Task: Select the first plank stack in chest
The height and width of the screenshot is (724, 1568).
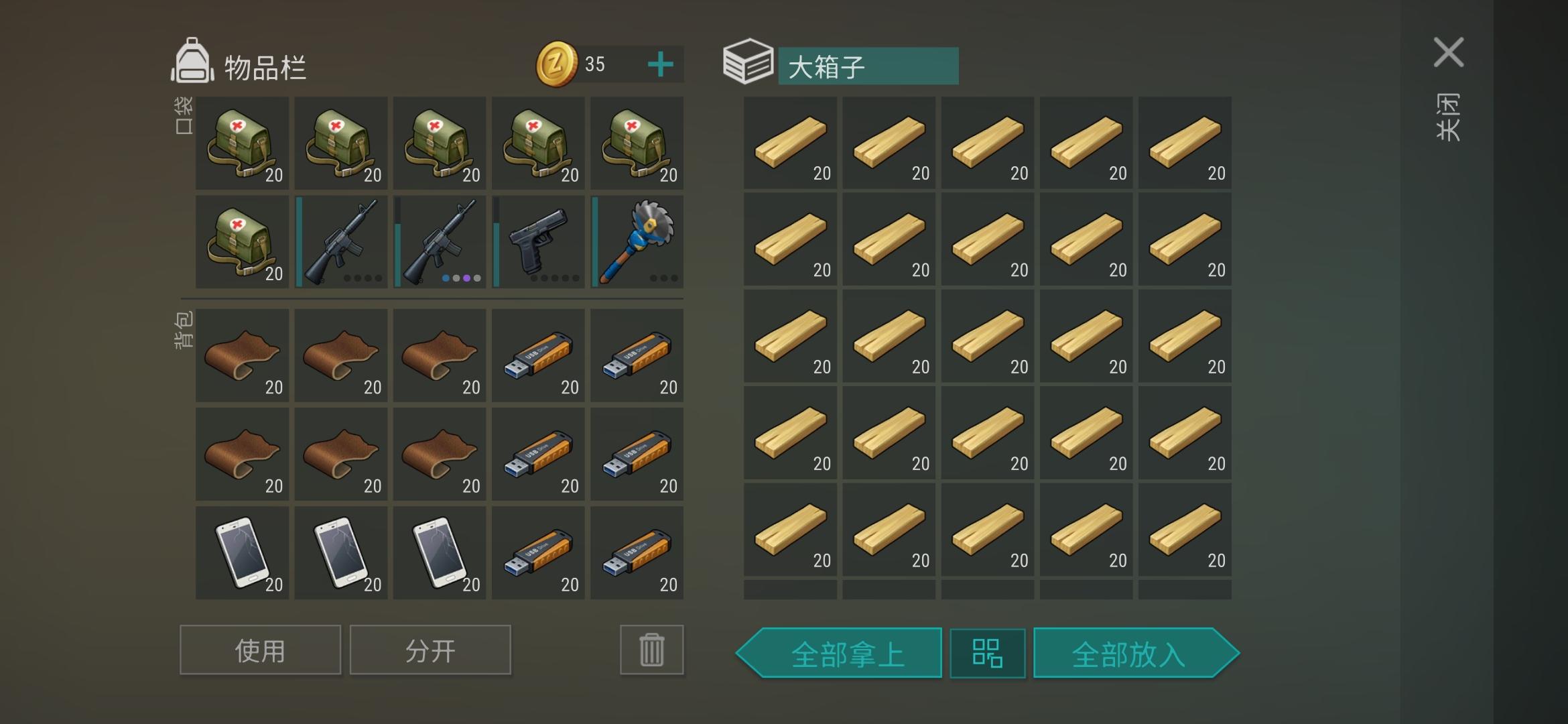Action: (x=790, y=142)
